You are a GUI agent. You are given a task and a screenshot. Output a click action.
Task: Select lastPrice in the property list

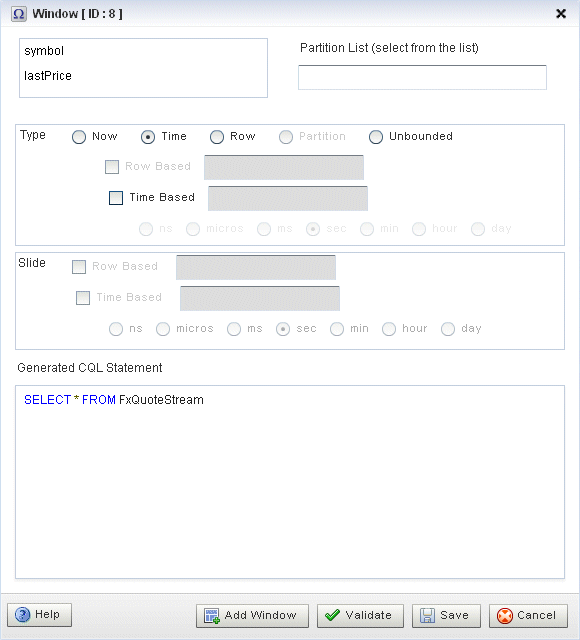coord(48,76)
